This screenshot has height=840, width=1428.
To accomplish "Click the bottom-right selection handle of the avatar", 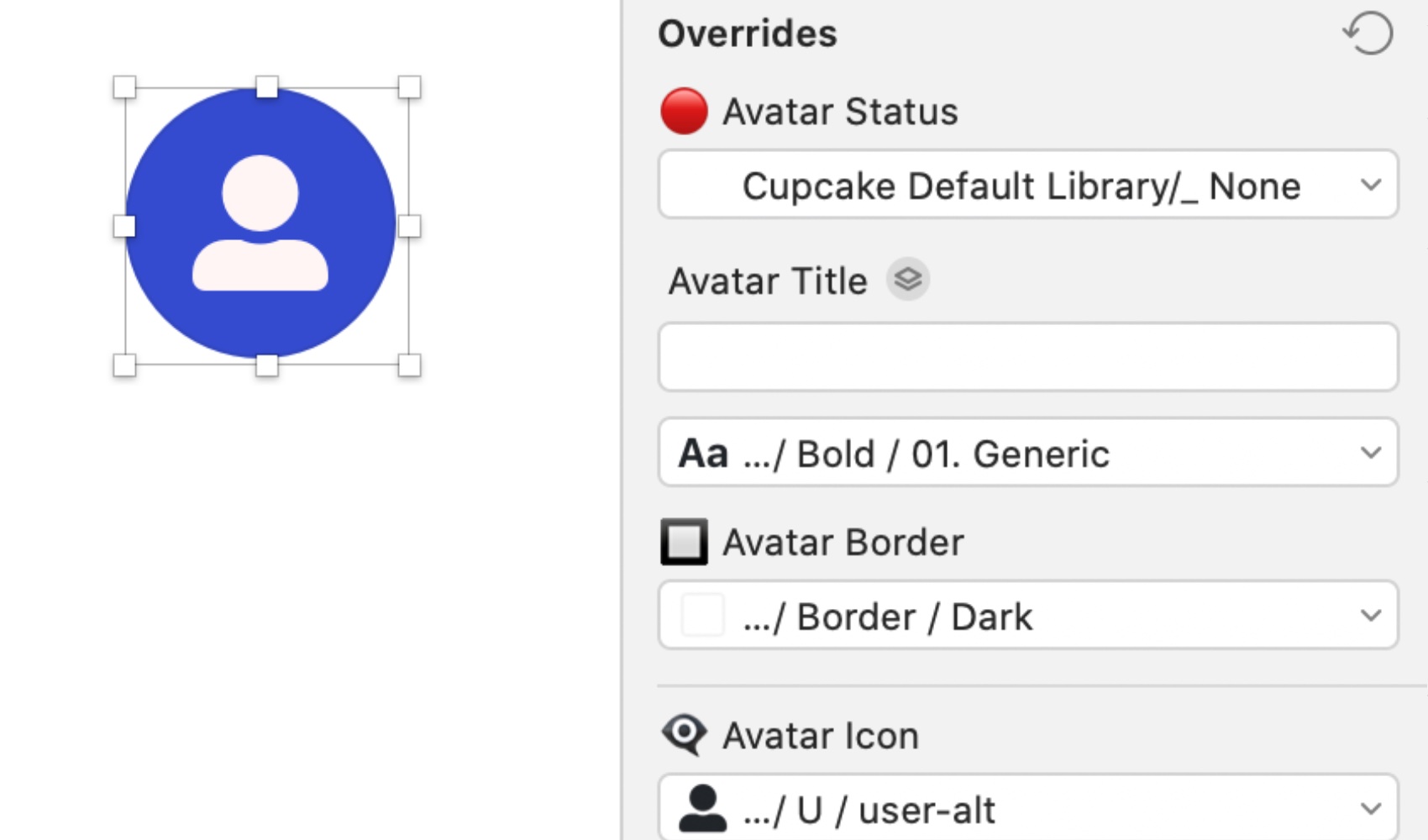I will (409, 365).
